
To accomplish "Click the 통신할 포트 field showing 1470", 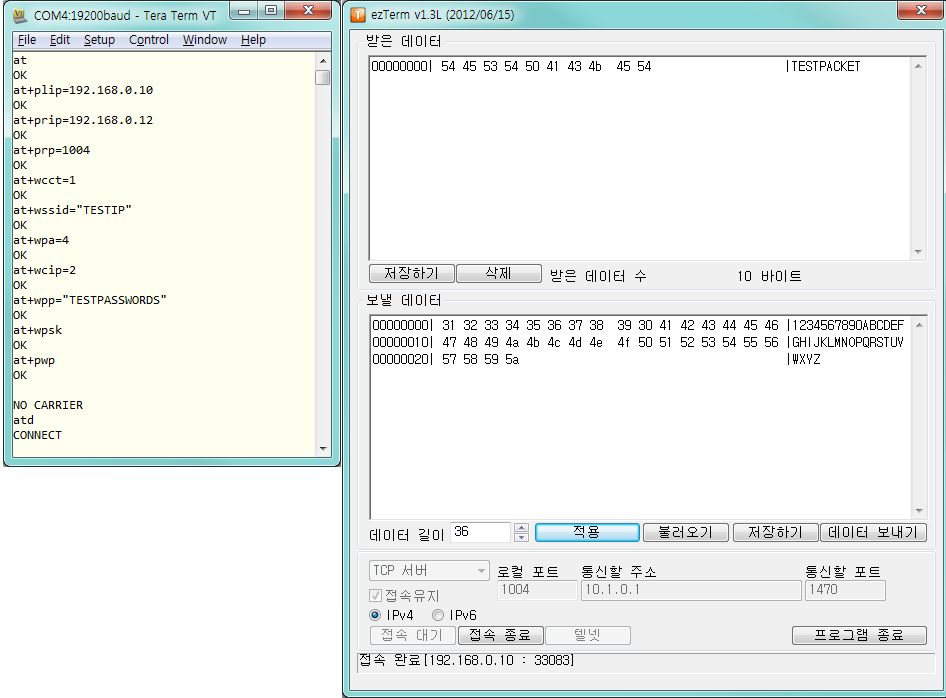I will 845,590.
